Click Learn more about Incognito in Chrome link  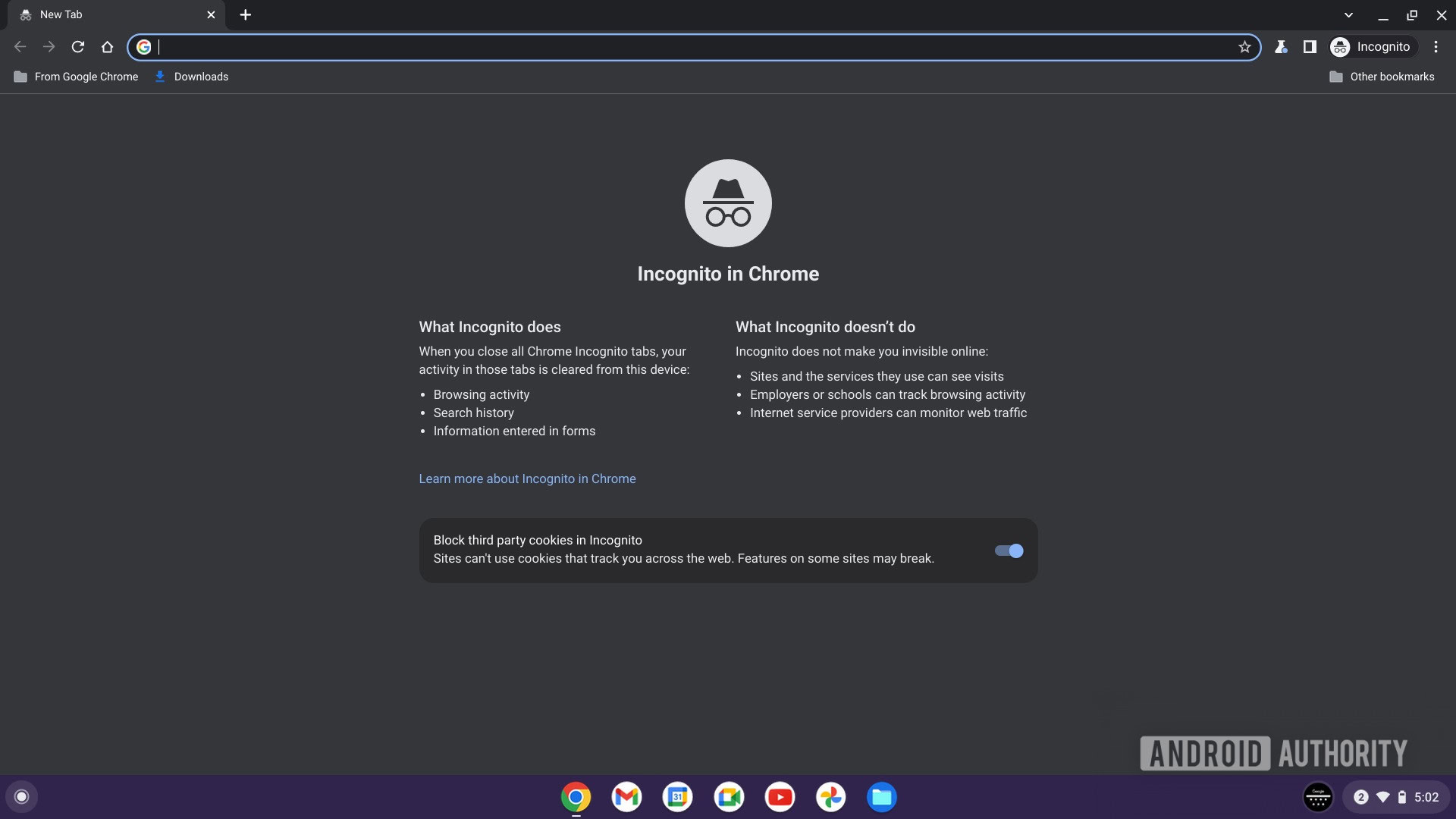coord(527,479)
